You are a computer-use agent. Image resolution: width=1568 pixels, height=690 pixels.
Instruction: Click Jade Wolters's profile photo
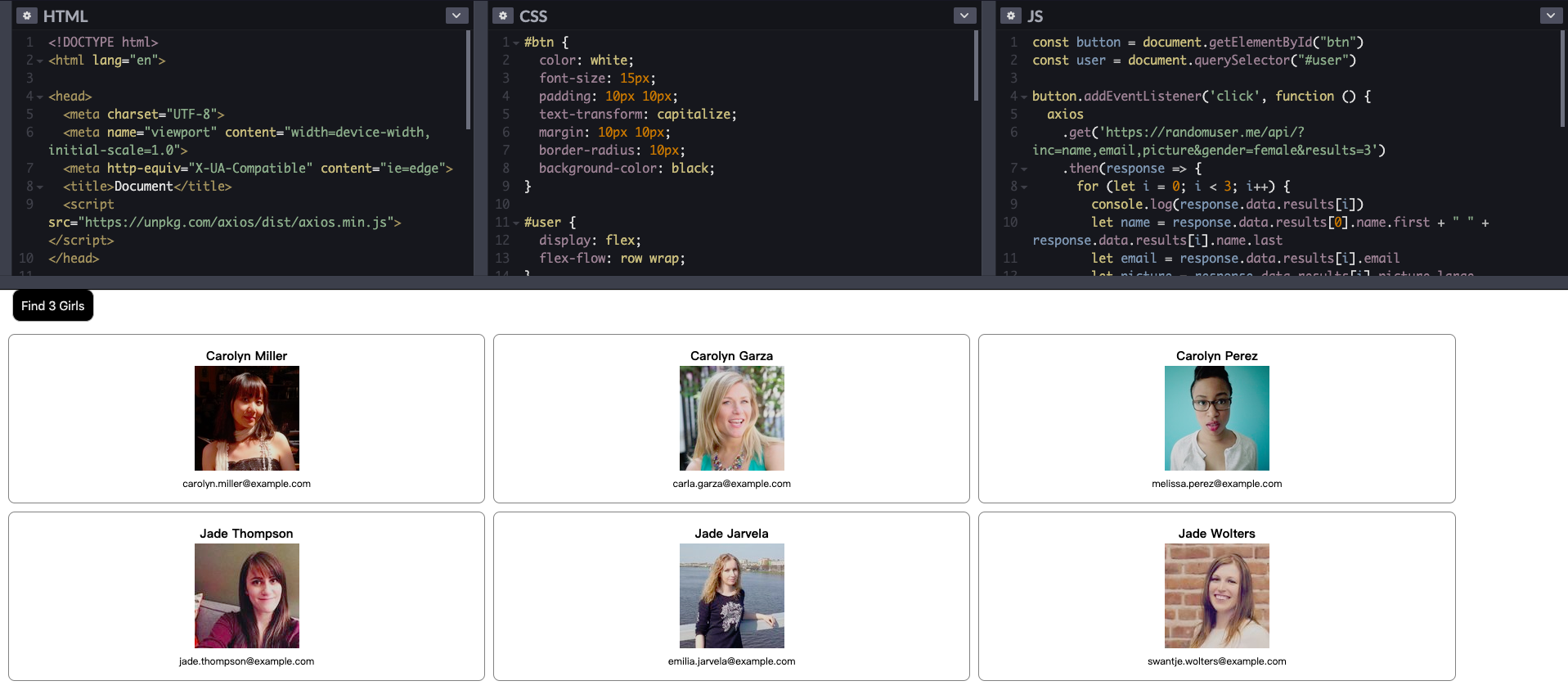tap(1217, 596)
